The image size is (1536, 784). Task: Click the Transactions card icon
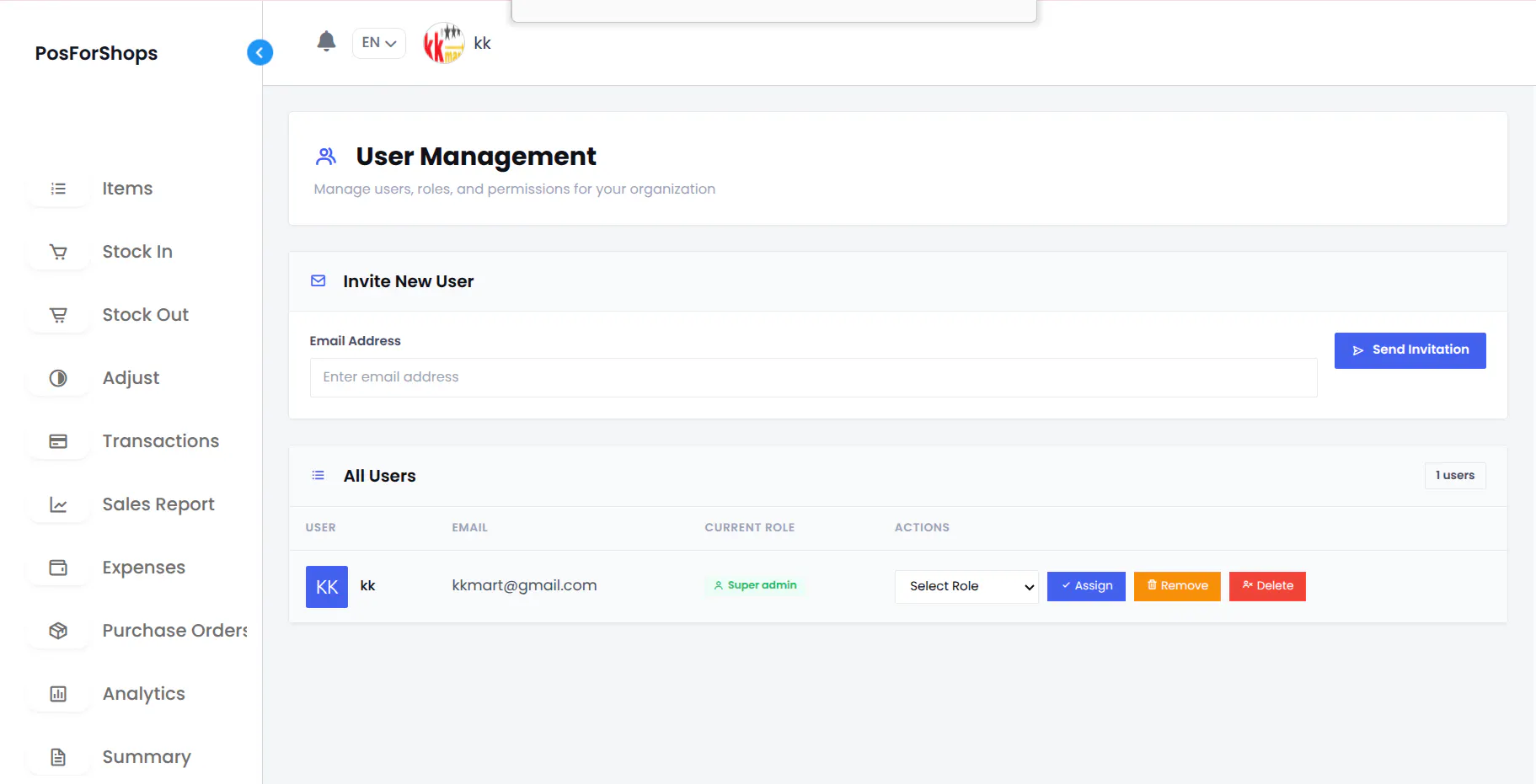[58, 441]
